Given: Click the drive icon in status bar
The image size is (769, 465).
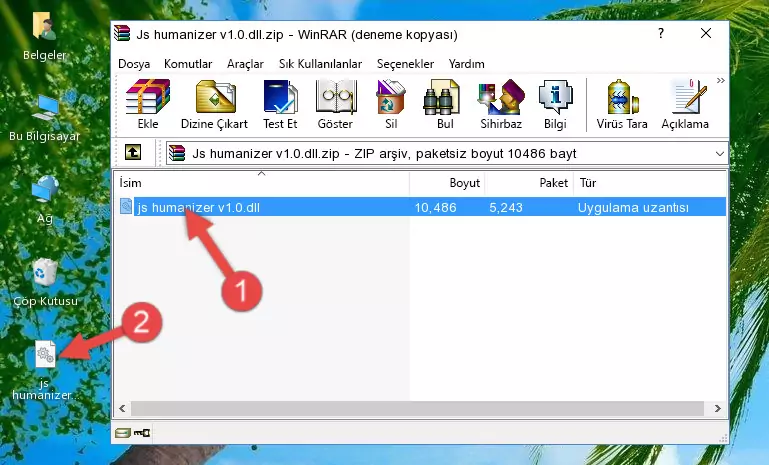Looking at the screenshot, I should click(123, 433).
